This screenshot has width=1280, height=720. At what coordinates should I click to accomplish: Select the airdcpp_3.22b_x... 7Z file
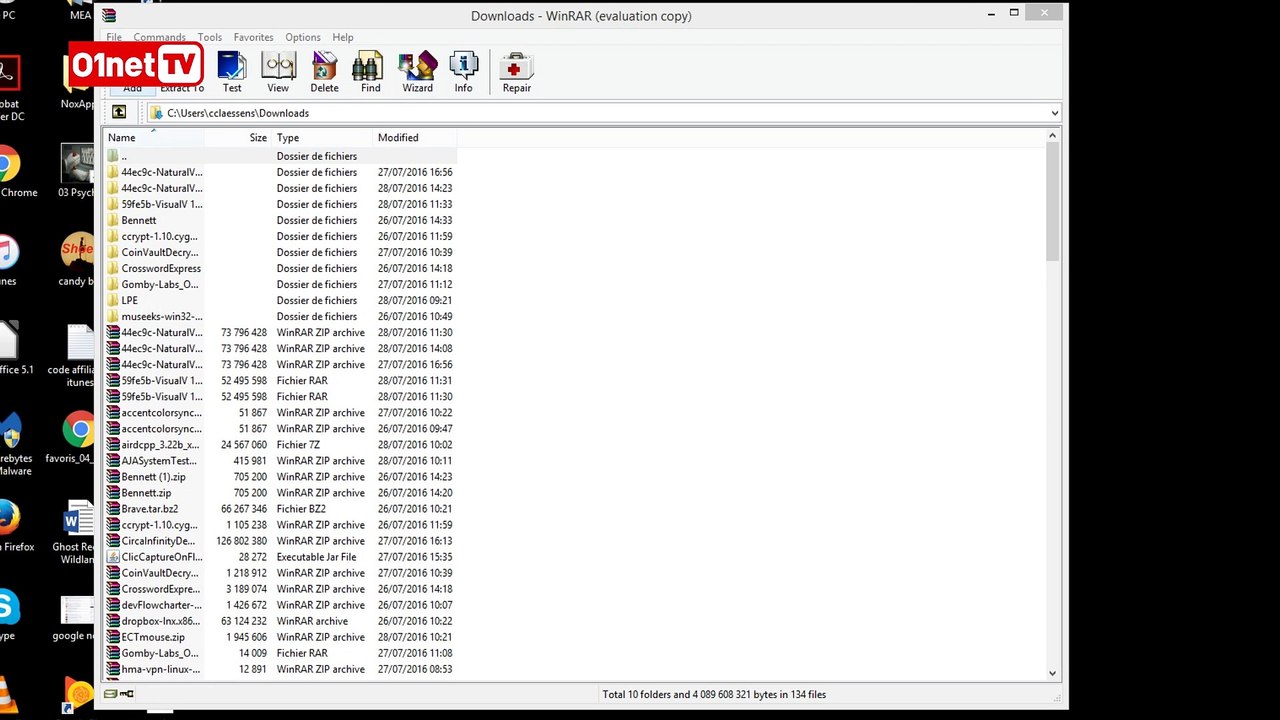(x=280, y=445)
